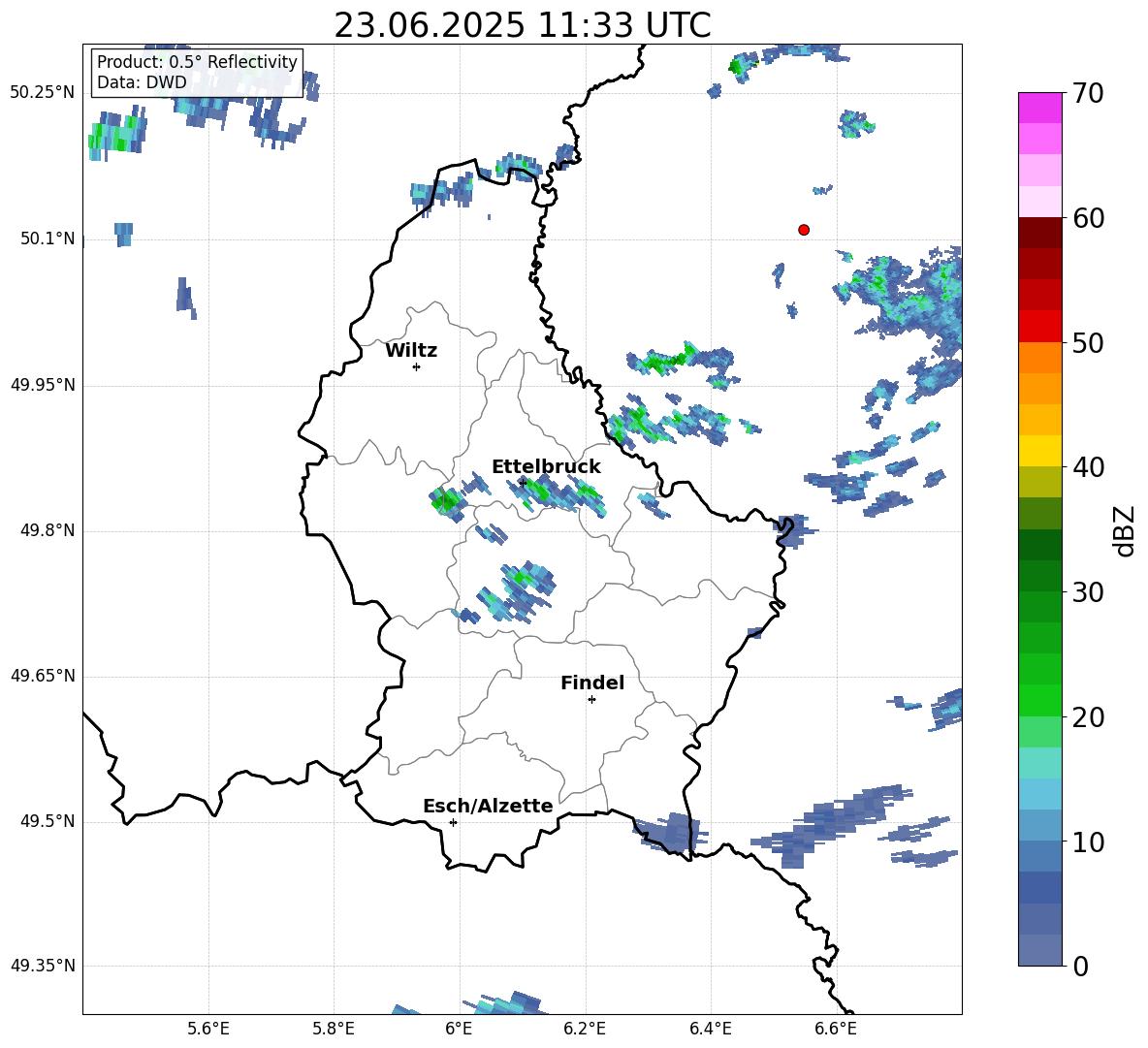This screenshot has height=1048, width=1148.
Task: Click the 6°E longitude label
Action: click(459, 1030)
